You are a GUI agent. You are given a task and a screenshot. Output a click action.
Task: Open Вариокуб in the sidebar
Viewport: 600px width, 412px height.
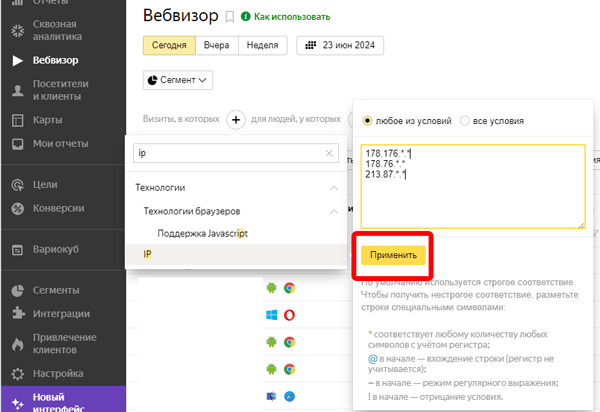[x=56, y=249]
